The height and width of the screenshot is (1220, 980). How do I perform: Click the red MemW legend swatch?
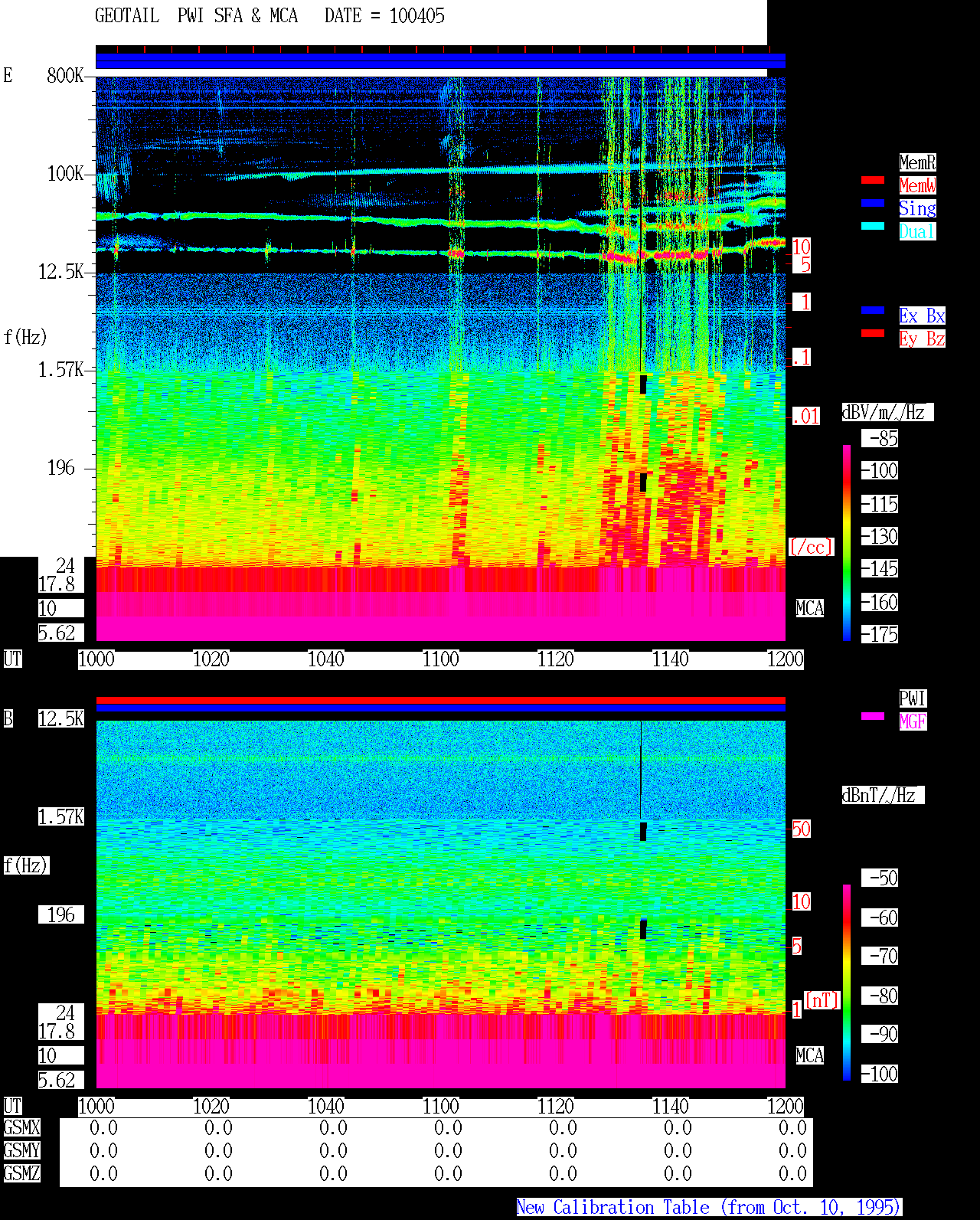click(873, 180)
